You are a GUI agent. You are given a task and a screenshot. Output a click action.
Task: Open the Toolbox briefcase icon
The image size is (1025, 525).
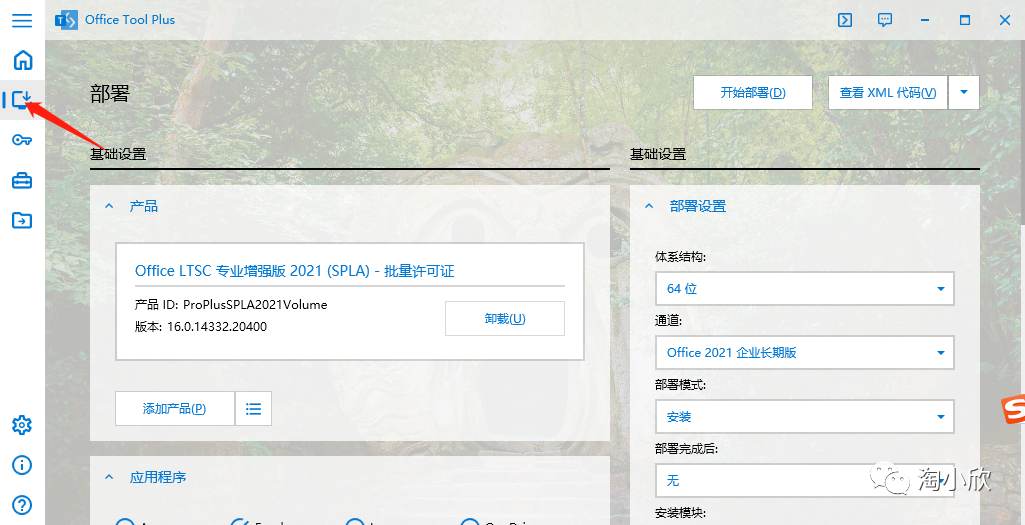(22, 180)
